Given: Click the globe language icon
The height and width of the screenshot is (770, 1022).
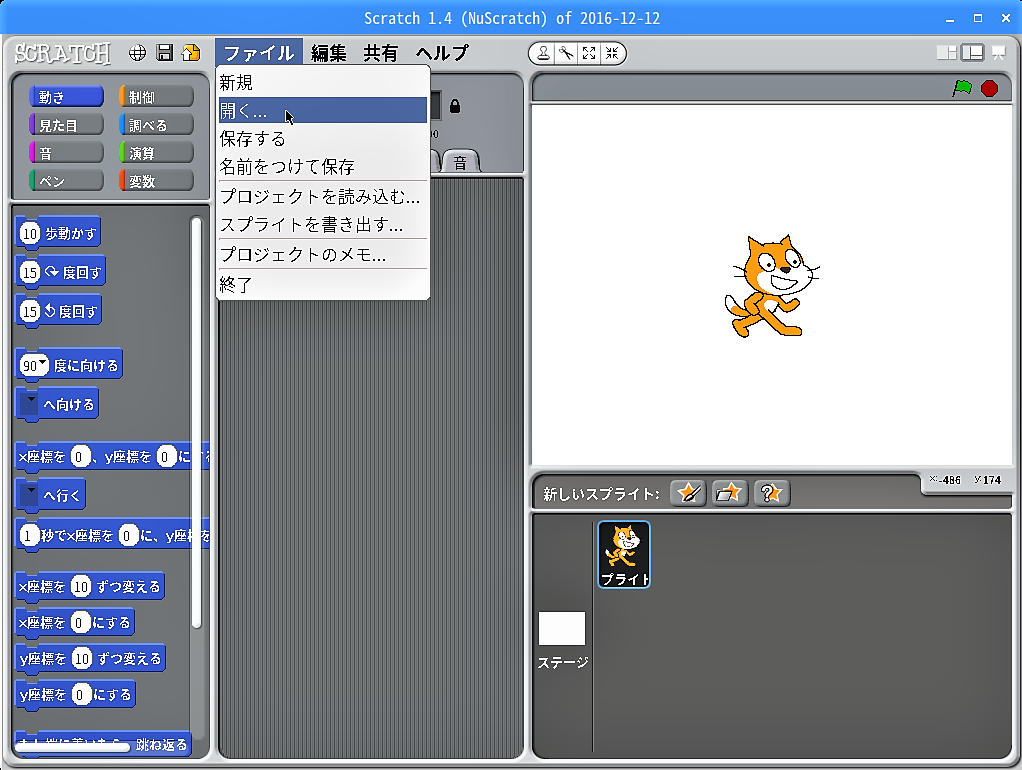Looking at the screenshot, I should pyautogui.click(x=137, y=53).
